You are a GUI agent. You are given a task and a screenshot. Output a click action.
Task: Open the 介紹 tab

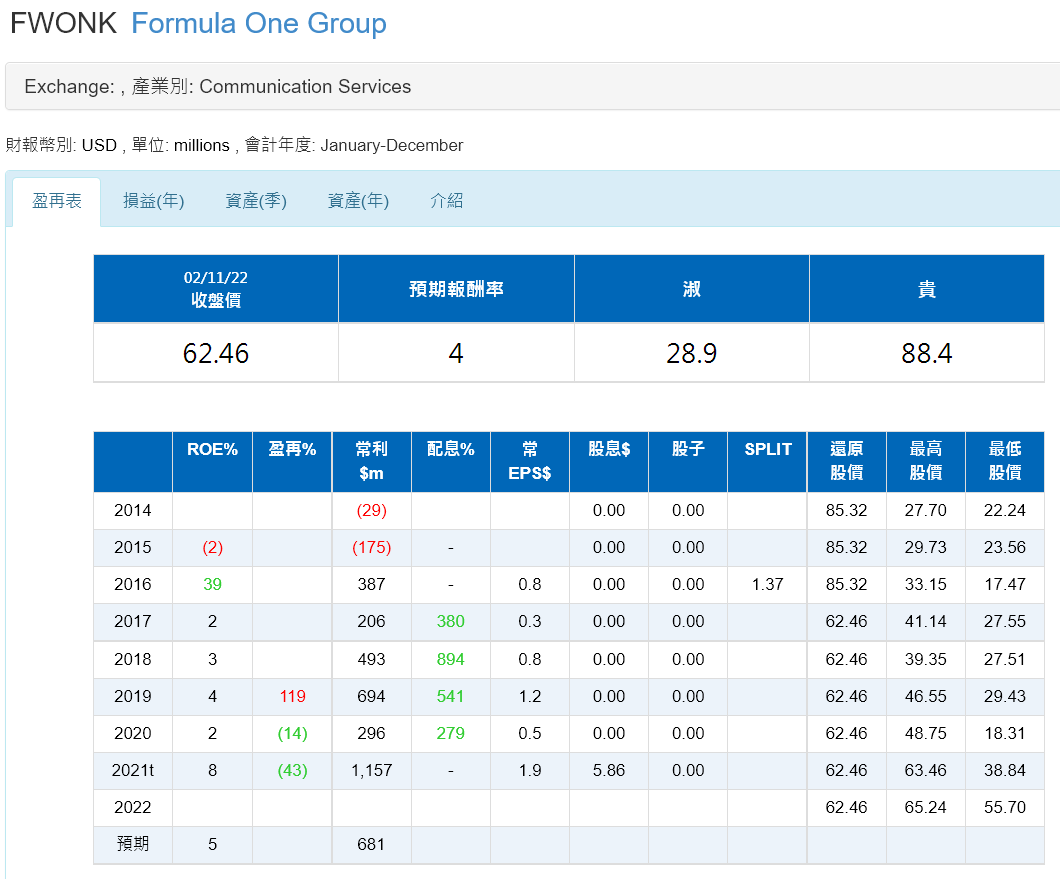tap(446, 201)
